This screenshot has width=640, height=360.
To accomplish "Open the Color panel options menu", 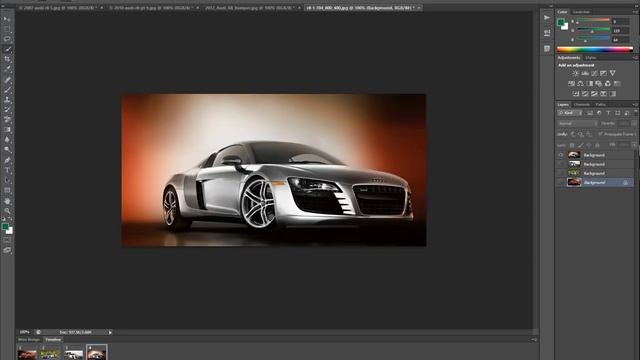I will (x=635, y=12).
